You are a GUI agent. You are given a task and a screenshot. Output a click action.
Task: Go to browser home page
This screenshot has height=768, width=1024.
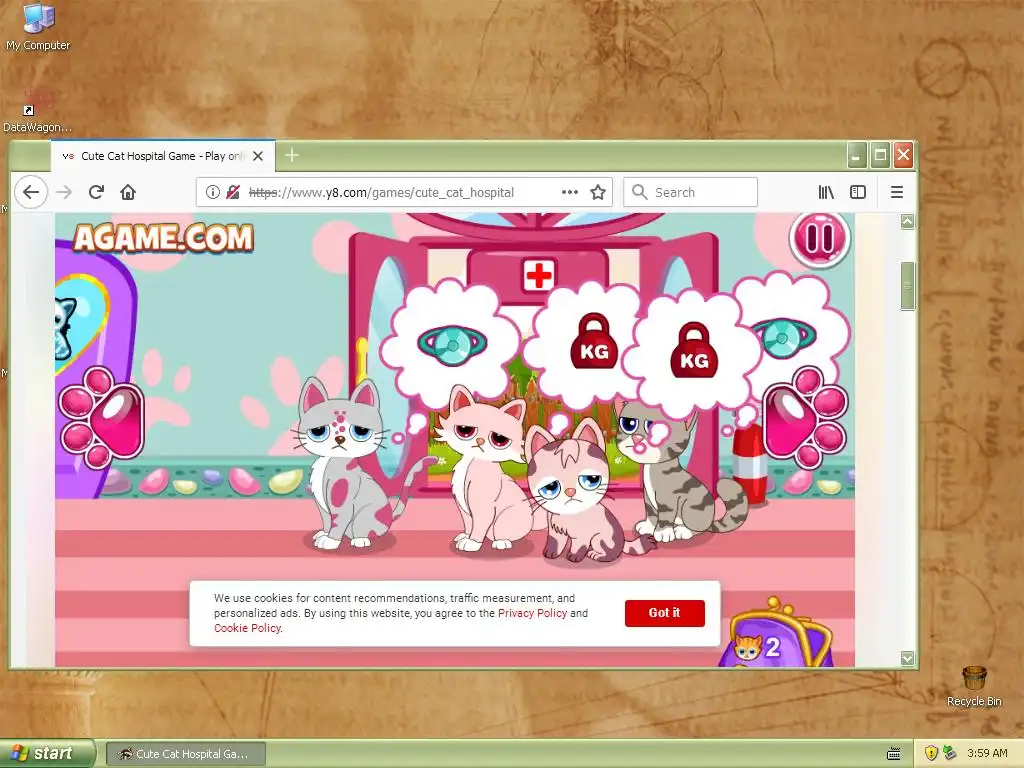[x=128, y=192]
